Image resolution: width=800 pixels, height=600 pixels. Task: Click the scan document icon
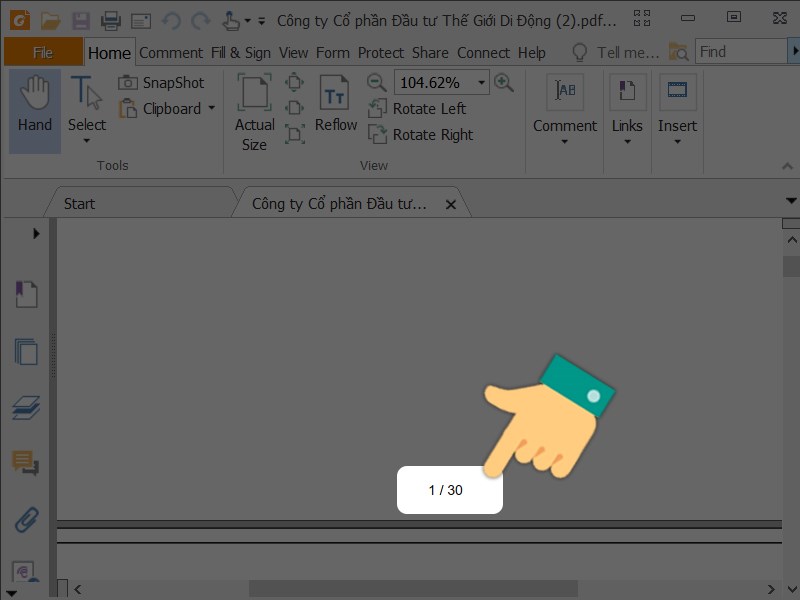(x=141, y=21)
